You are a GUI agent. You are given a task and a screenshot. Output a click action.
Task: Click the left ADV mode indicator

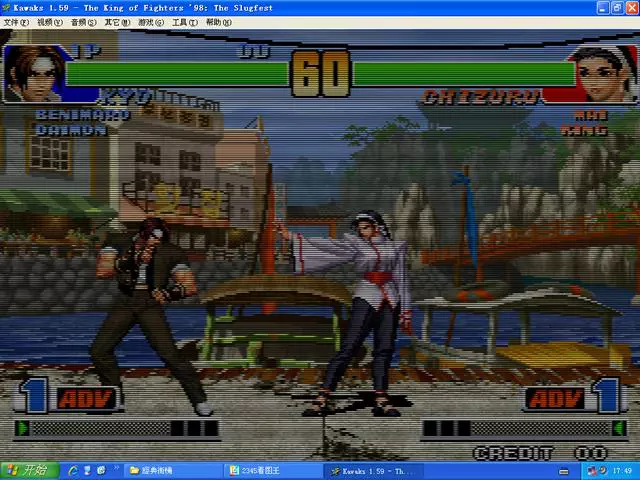coord(87,399)
